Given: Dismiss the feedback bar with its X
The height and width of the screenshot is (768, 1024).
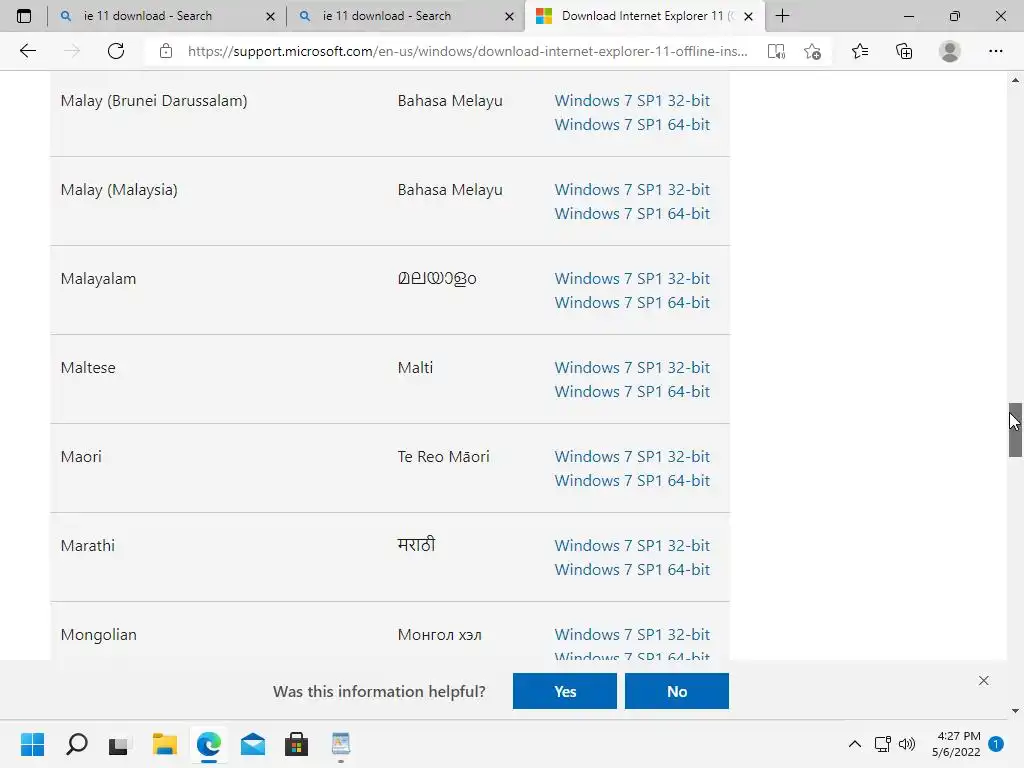Looking at the screenshot, I should (x=984, y=680).
